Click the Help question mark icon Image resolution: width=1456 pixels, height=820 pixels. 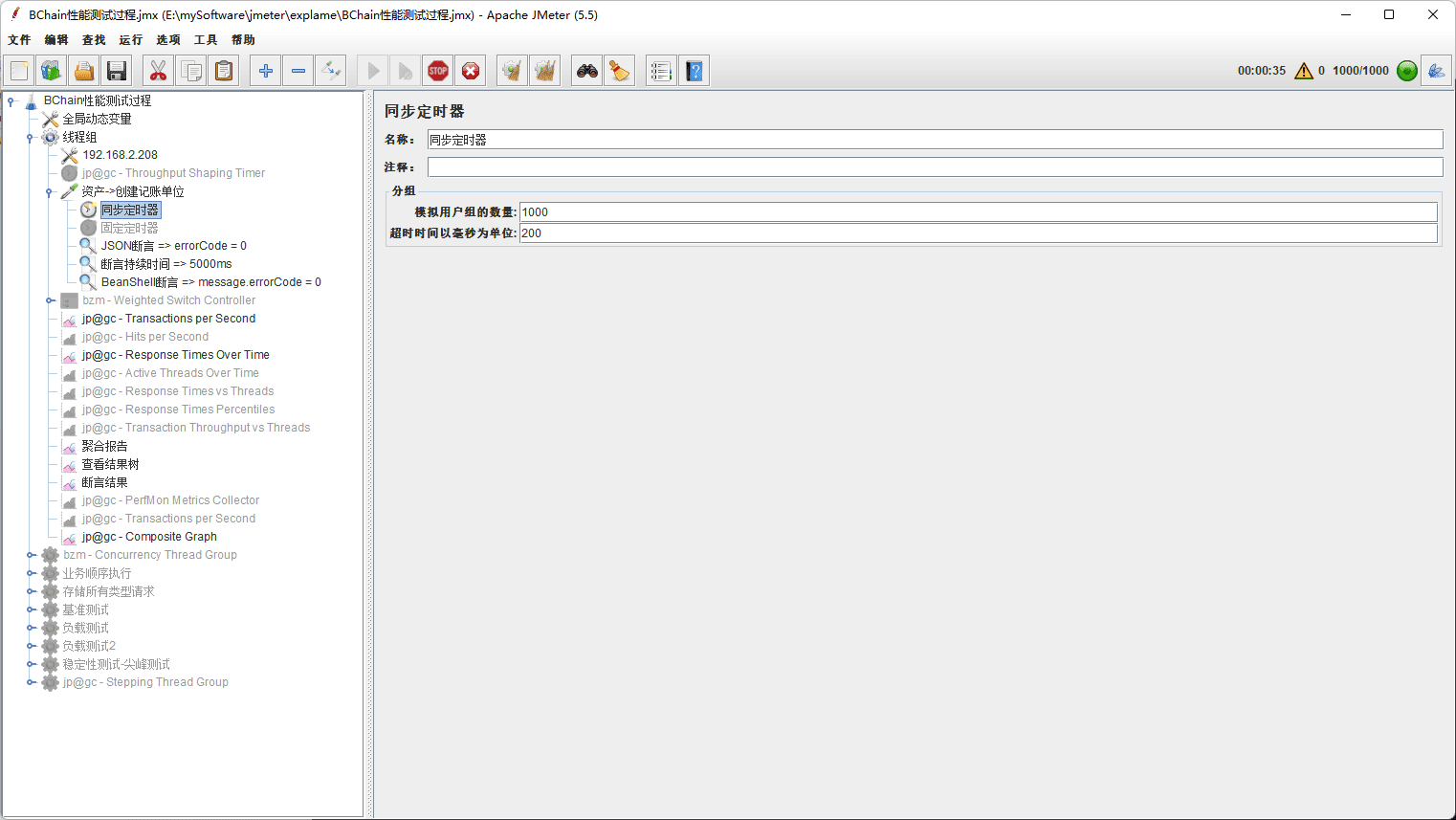[695, 71]
